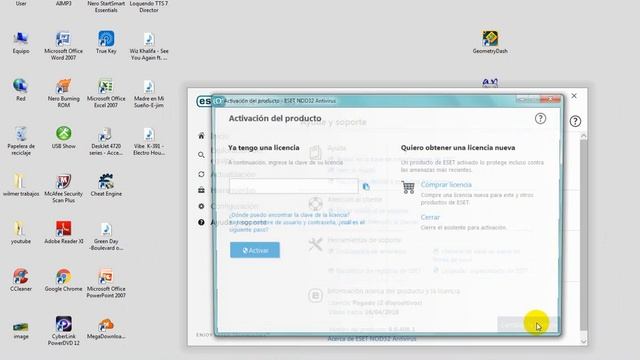The height and width of the screenshot is (360, 640).
Task: Open Acerca de ESET NOD32 Antivirus link
Action: point(372,339)
